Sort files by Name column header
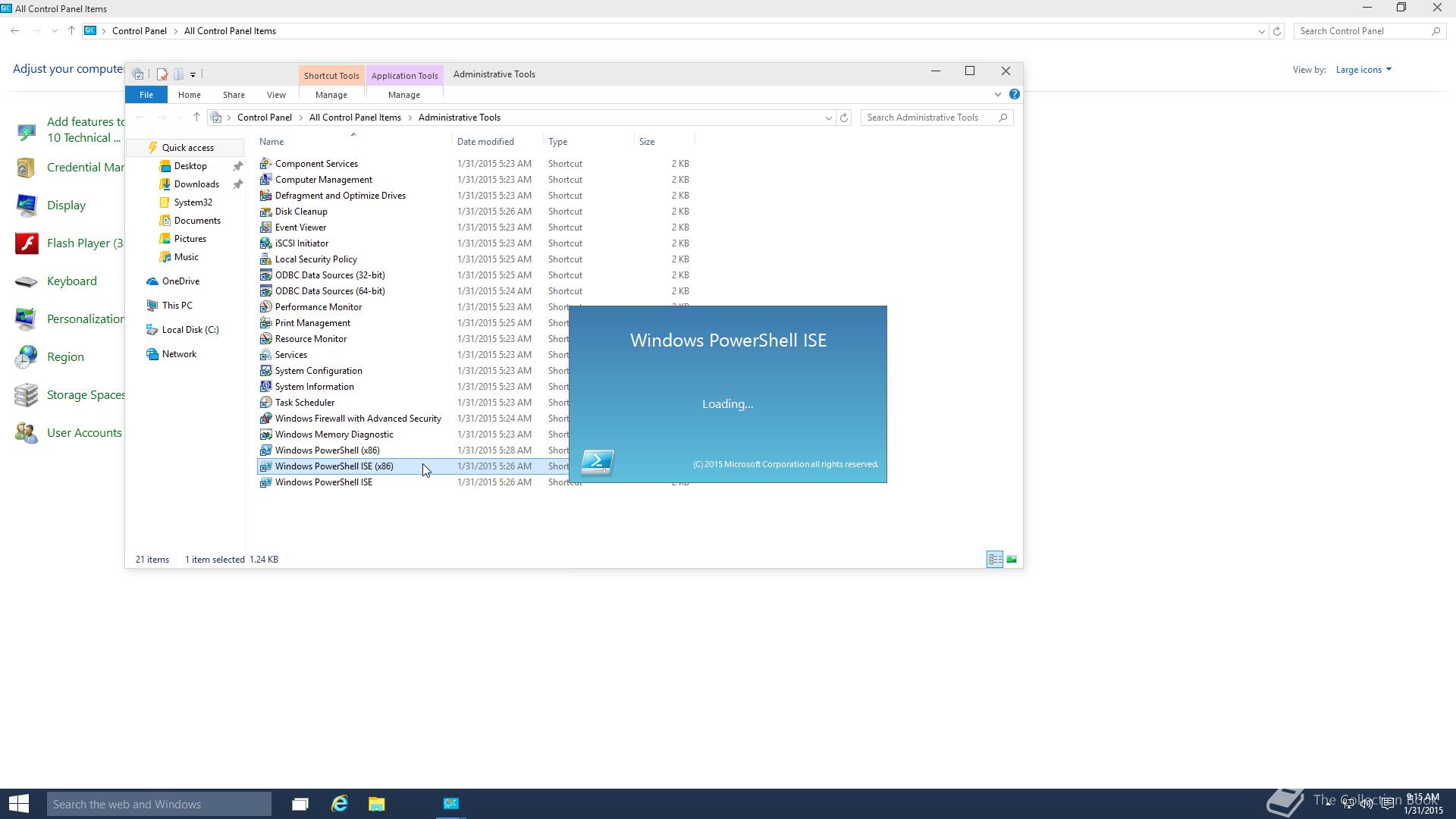This screenshot has width=1456, height=819. 353,142
